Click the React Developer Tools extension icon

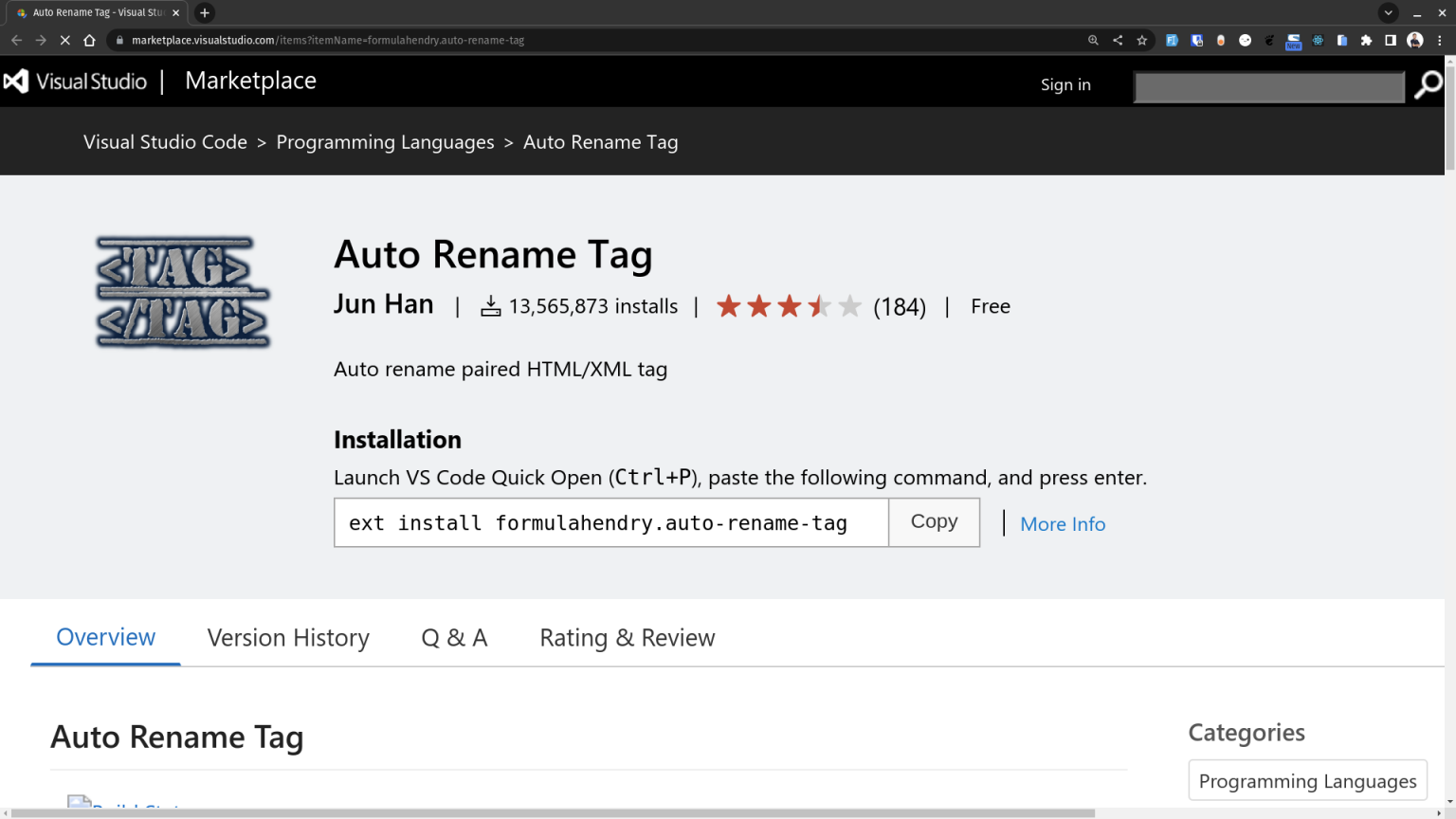pos(1318,40)
